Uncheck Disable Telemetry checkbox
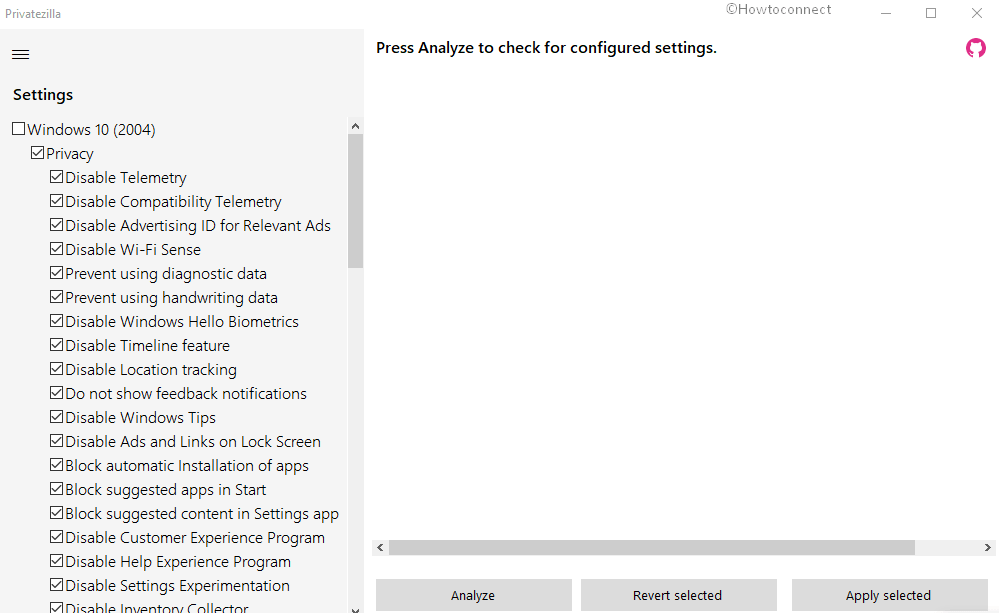Viewport: 999px width, 613px height. point(57,177)
